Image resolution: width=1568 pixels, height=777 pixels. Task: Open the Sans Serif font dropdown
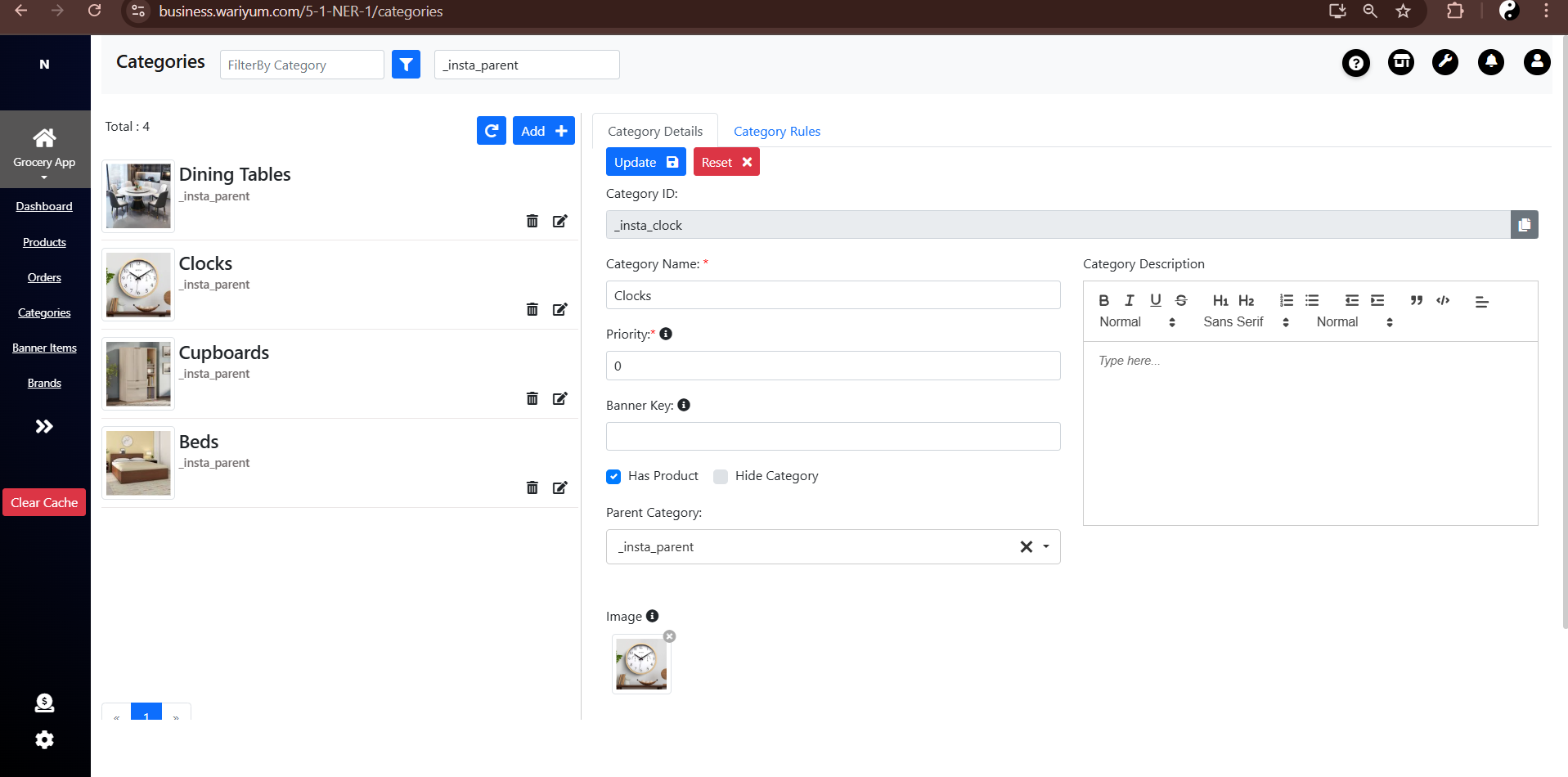(x=1246, y=322)
